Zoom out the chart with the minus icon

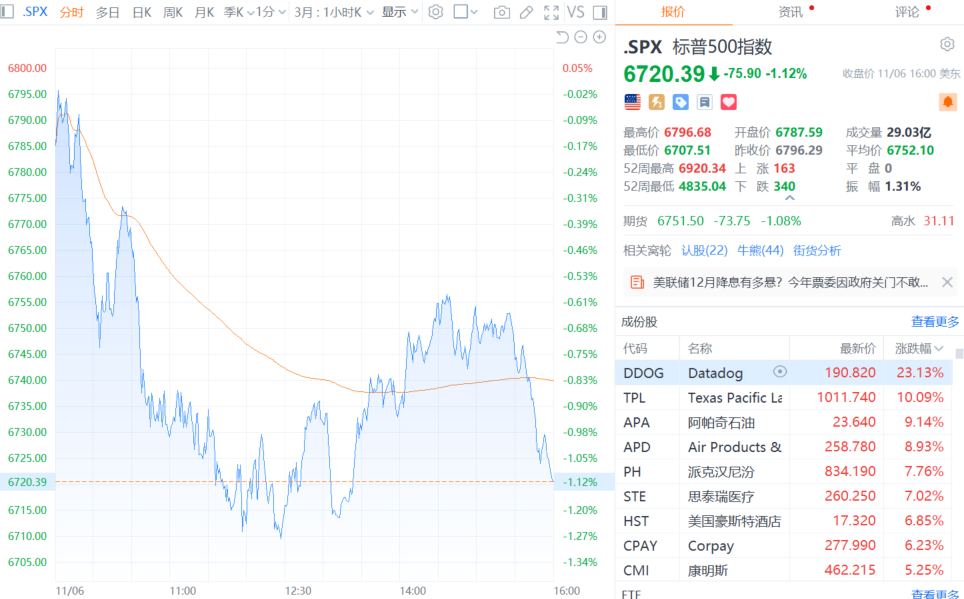point(581,37)
